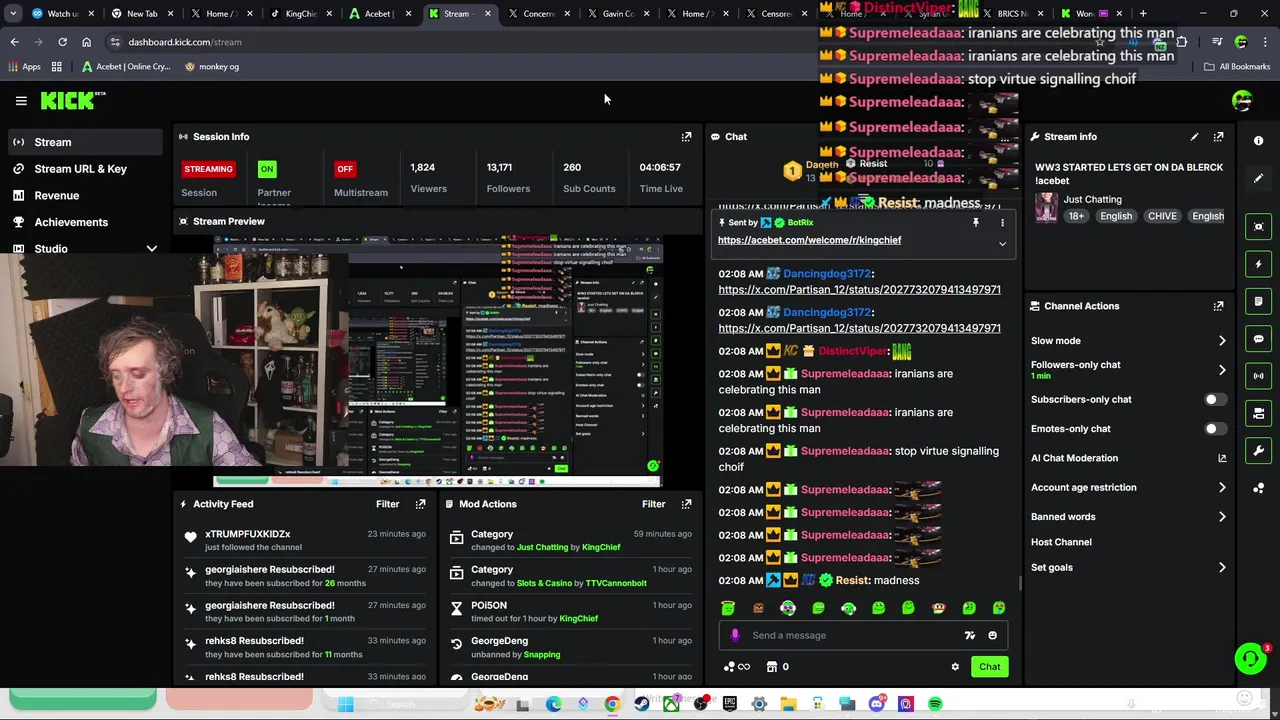Click Host Channel action
Viewport: 1280px width, 720px height.
tap(1061, 542)
